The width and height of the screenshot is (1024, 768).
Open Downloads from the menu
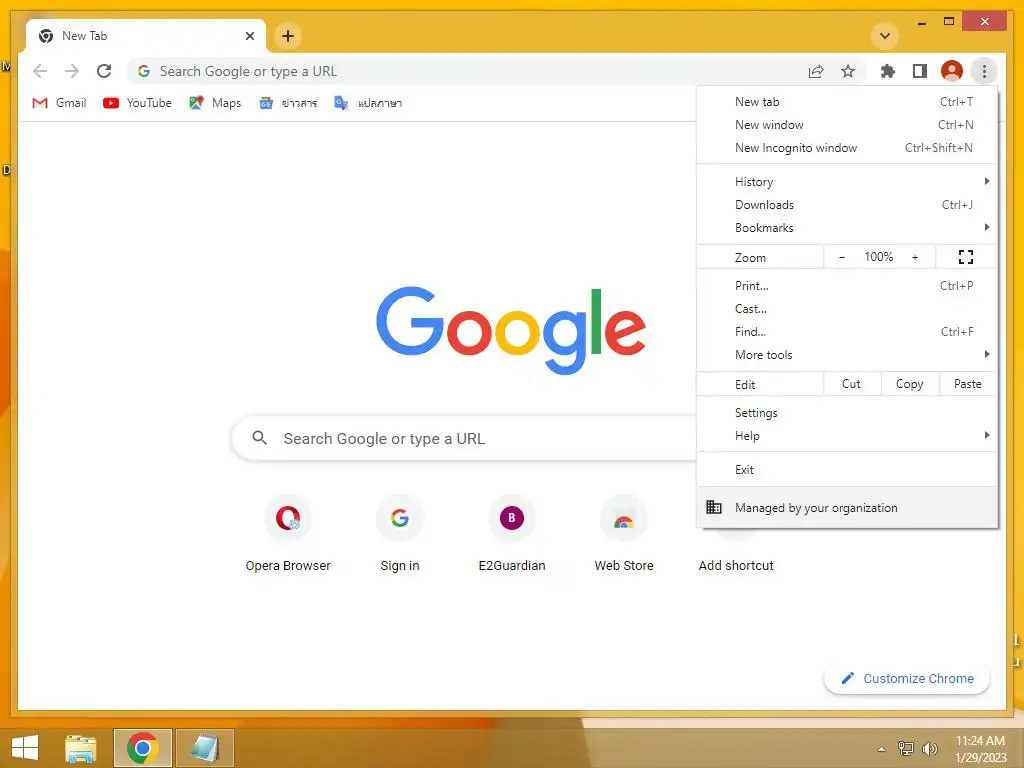point(847,204)
